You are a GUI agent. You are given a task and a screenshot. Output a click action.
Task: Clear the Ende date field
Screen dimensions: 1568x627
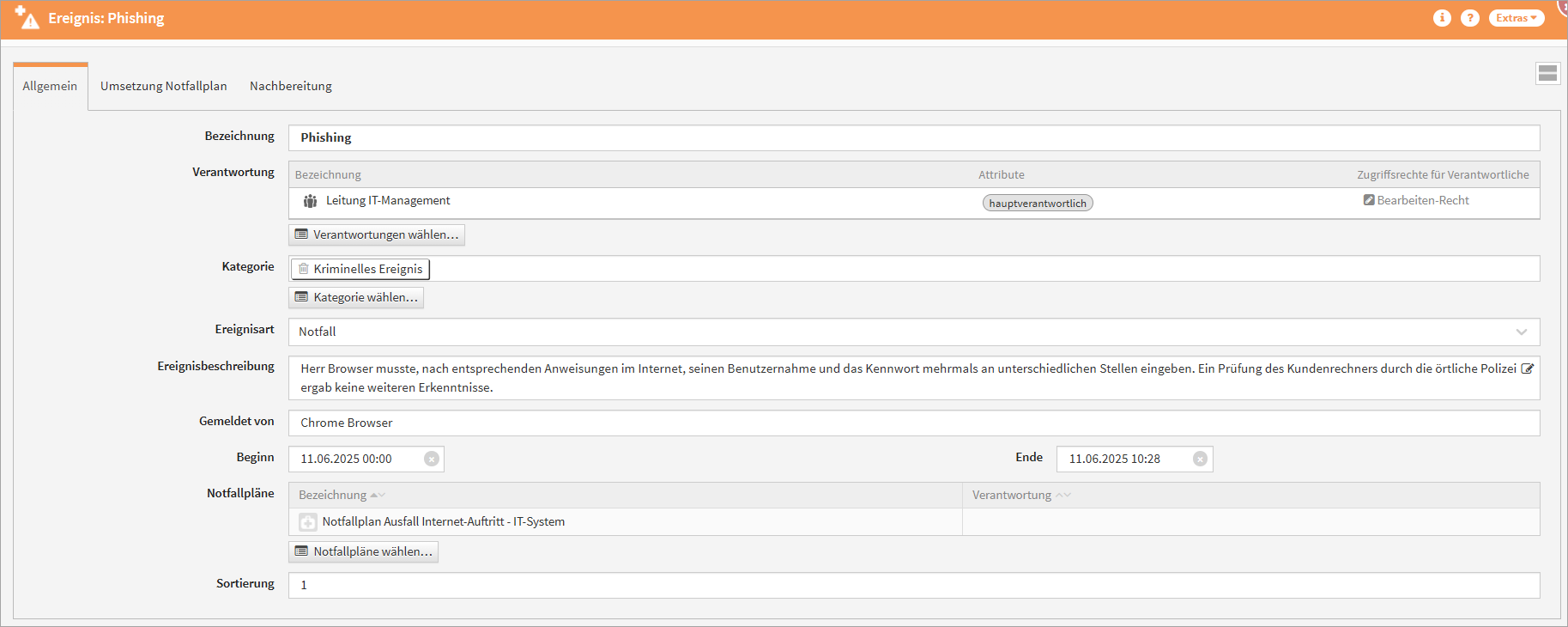click(x=1200, y=459)
